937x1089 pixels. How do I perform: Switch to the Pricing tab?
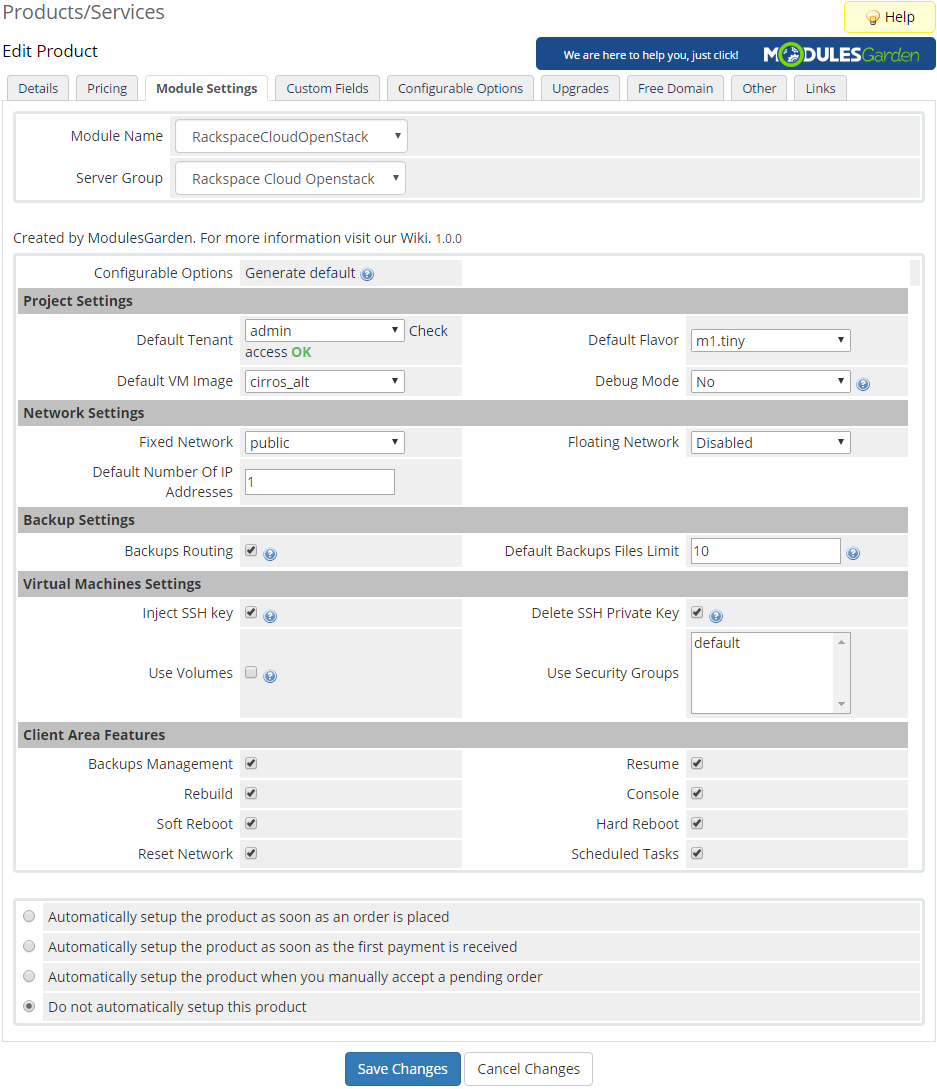(106, 88)
